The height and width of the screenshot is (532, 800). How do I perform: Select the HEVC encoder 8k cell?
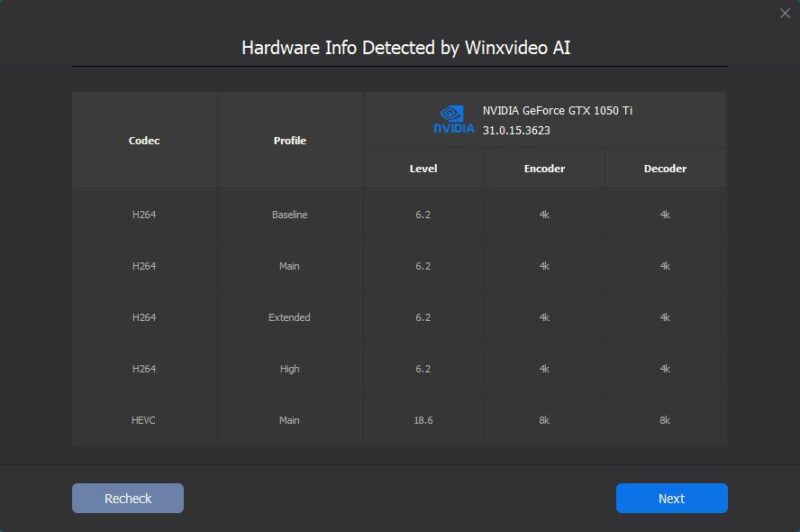pos(544,420)
